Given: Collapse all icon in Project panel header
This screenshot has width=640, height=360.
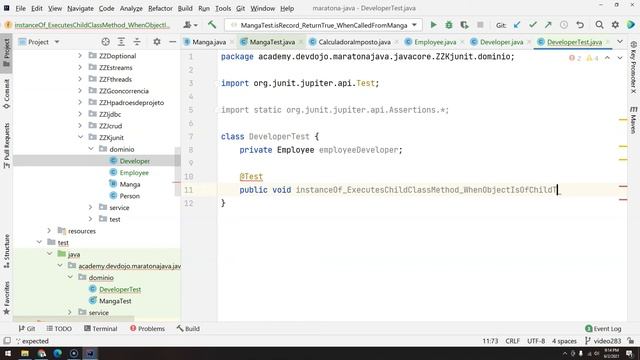Looking at the screenshot, I should pos(137,42).
